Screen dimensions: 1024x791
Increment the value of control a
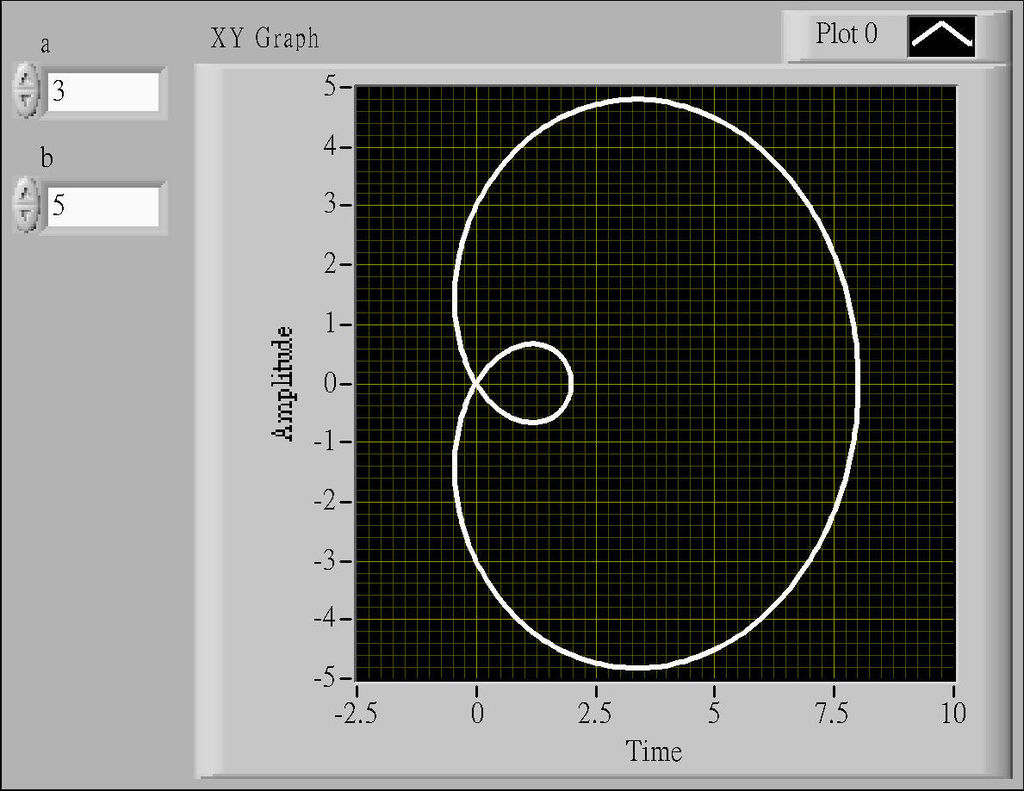[x=26, y=79]
